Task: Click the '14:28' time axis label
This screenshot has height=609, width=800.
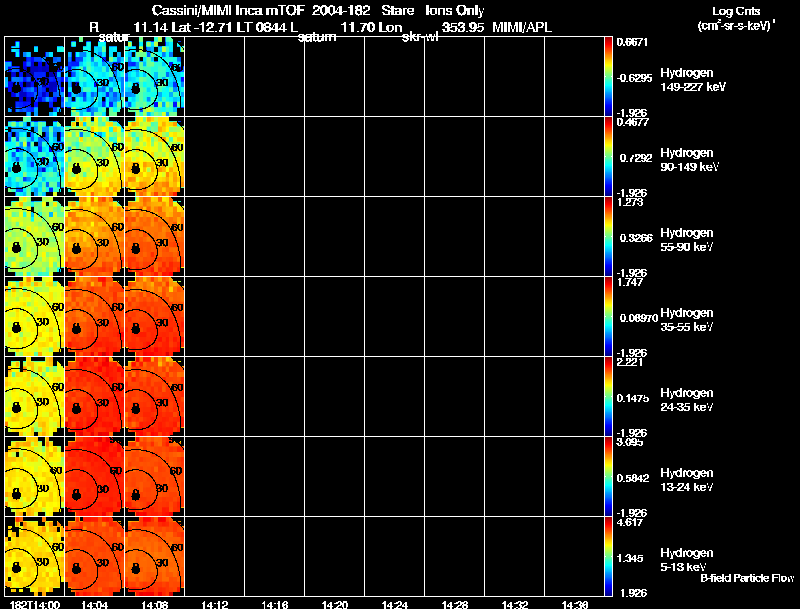Action: click(455, 605)
